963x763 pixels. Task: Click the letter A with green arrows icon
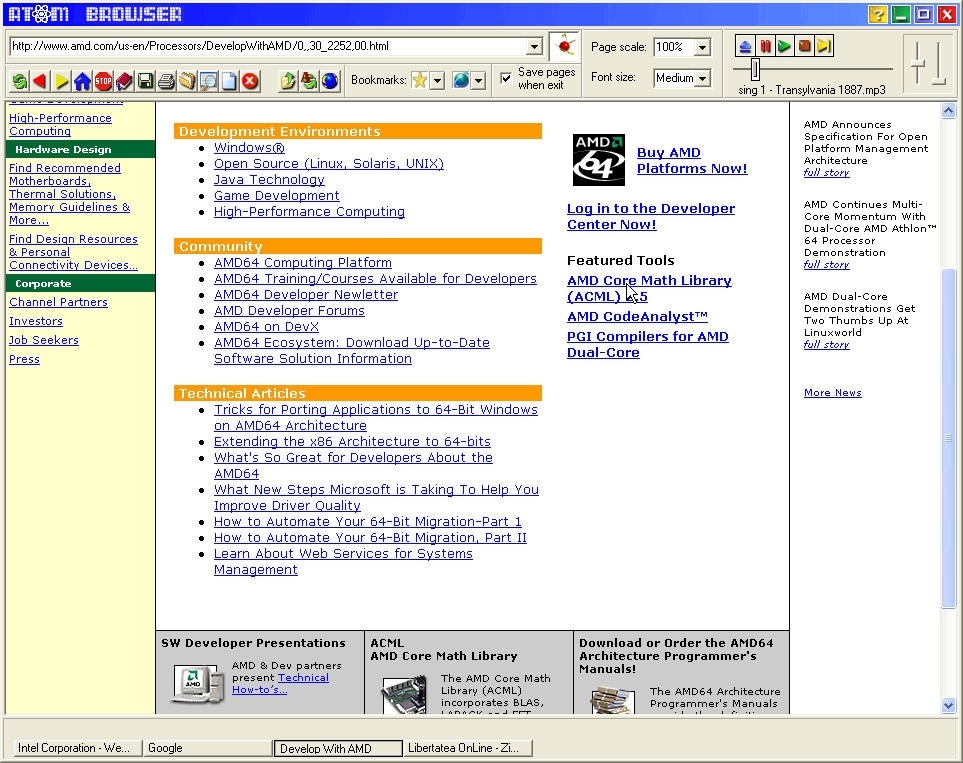point(309,81)
